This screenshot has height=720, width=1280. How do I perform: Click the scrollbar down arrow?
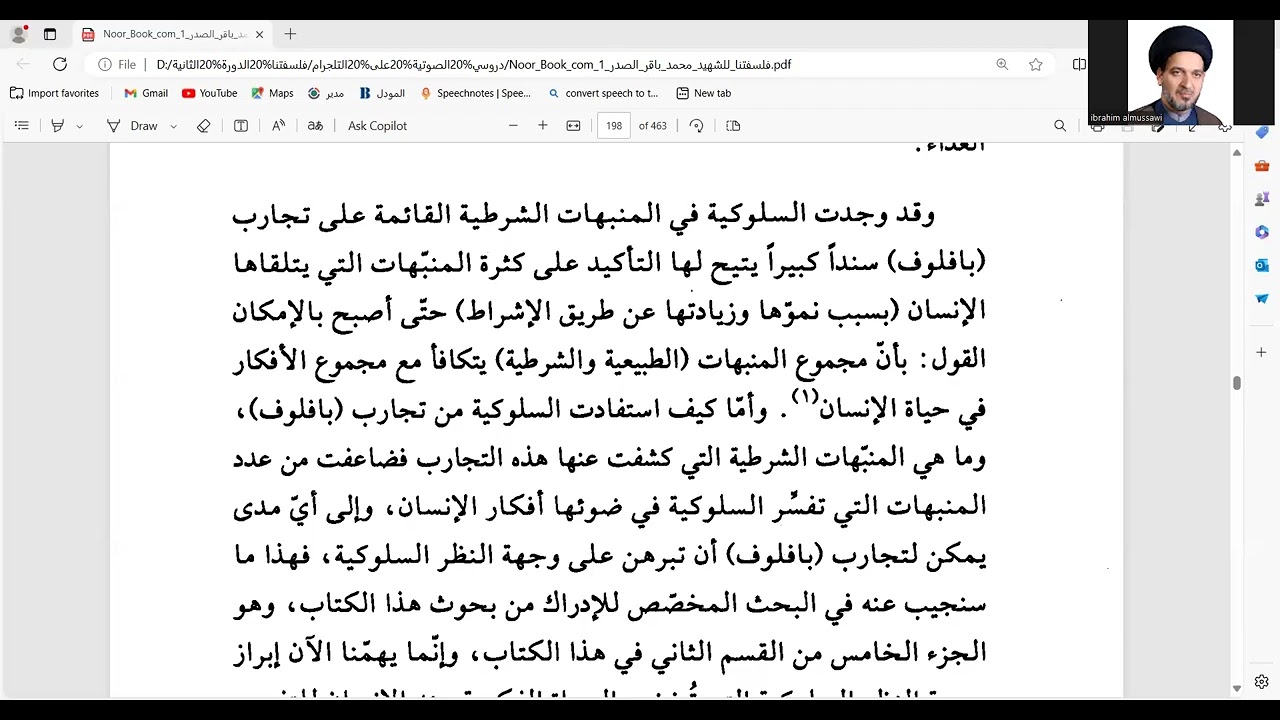(x=1237, y=688)
